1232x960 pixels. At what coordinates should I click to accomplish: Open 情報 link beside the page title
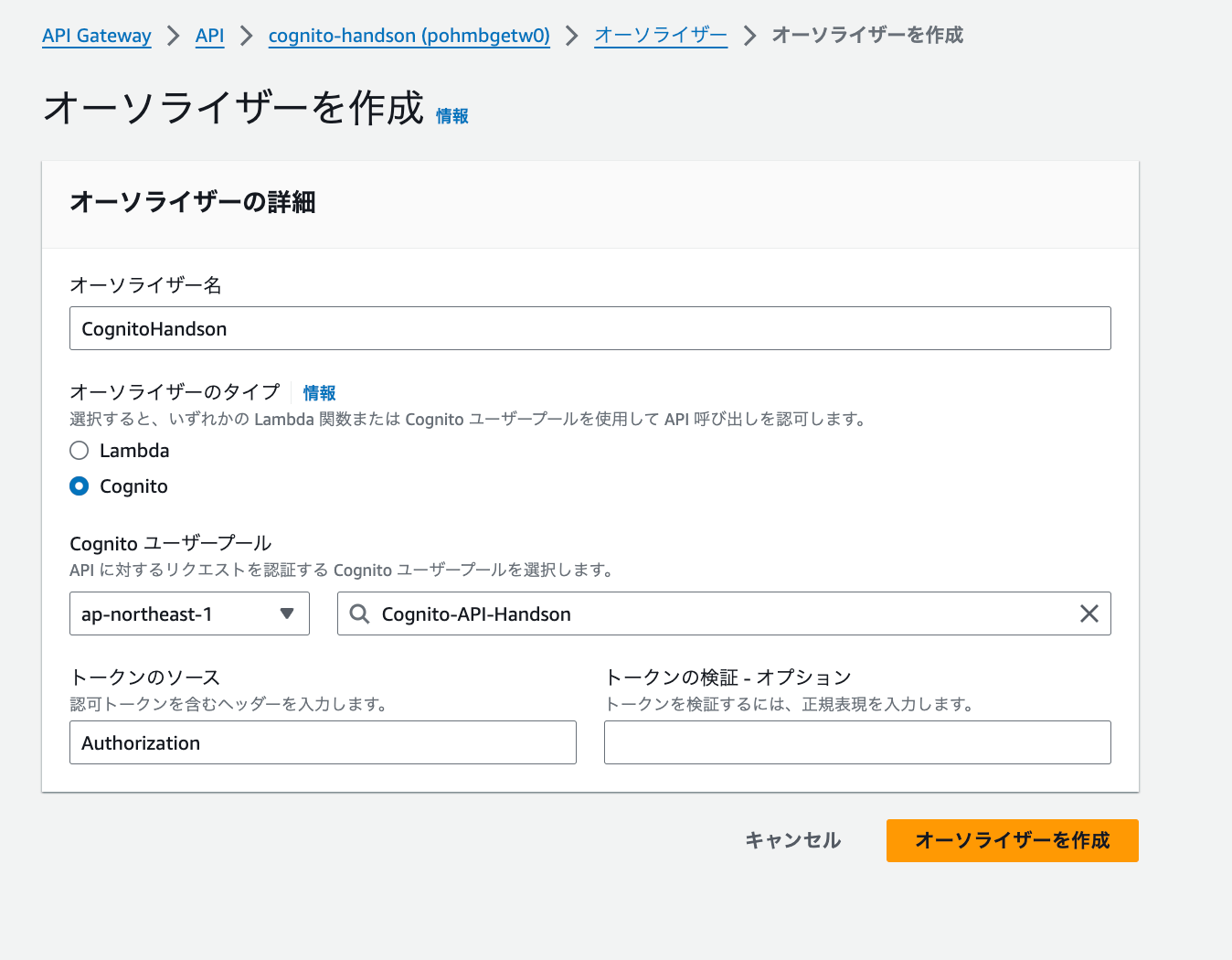point(452,116)
